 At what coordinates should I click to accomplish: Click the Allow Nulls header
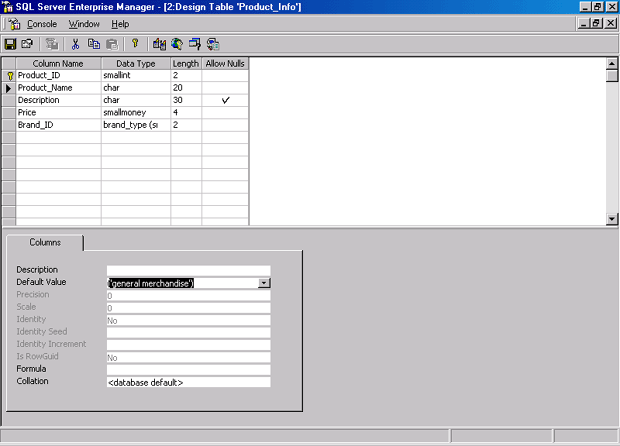pos(225,63)
